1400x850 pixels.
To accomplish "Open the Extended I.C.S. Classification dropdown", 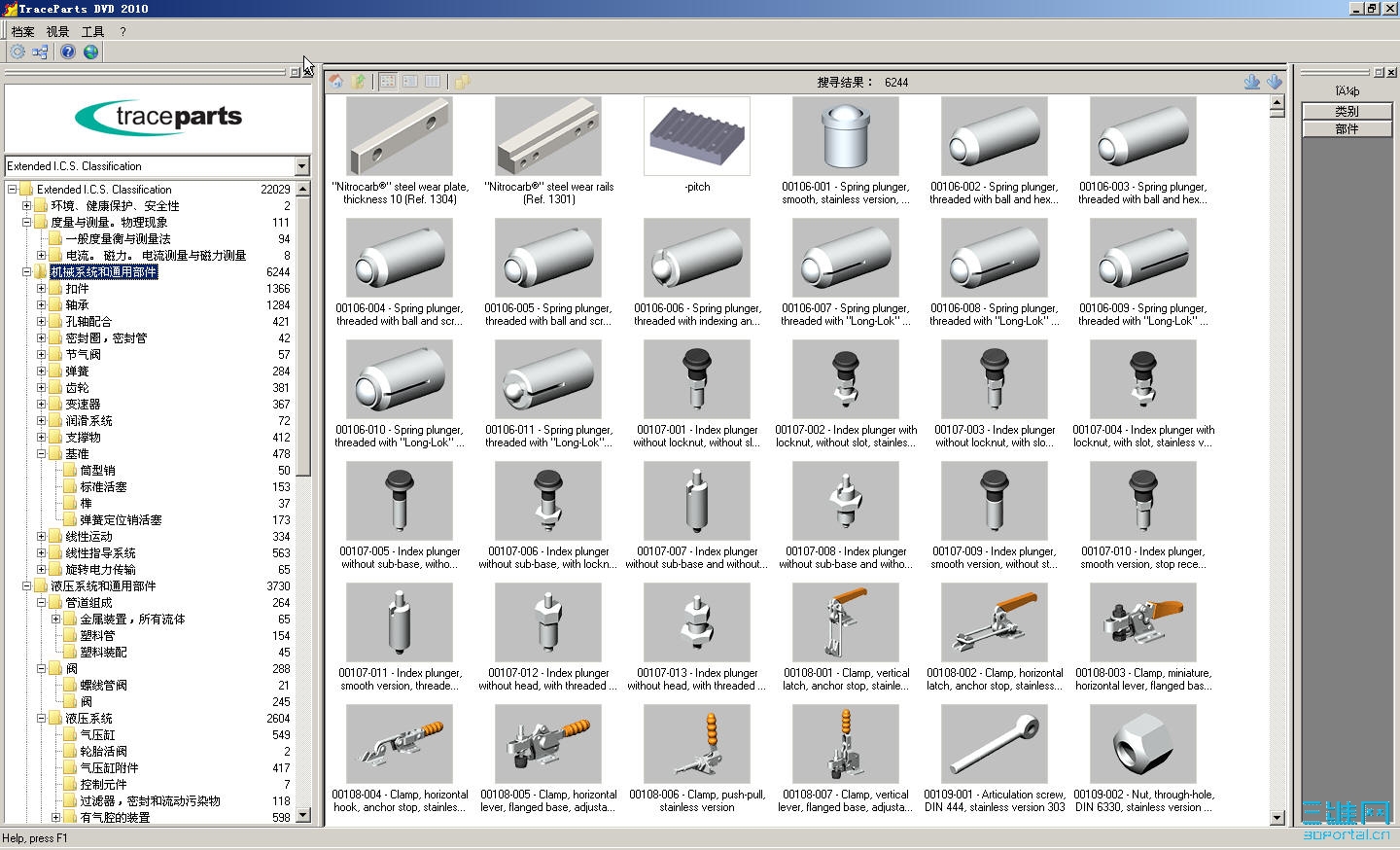I will [x=301, y=166].
